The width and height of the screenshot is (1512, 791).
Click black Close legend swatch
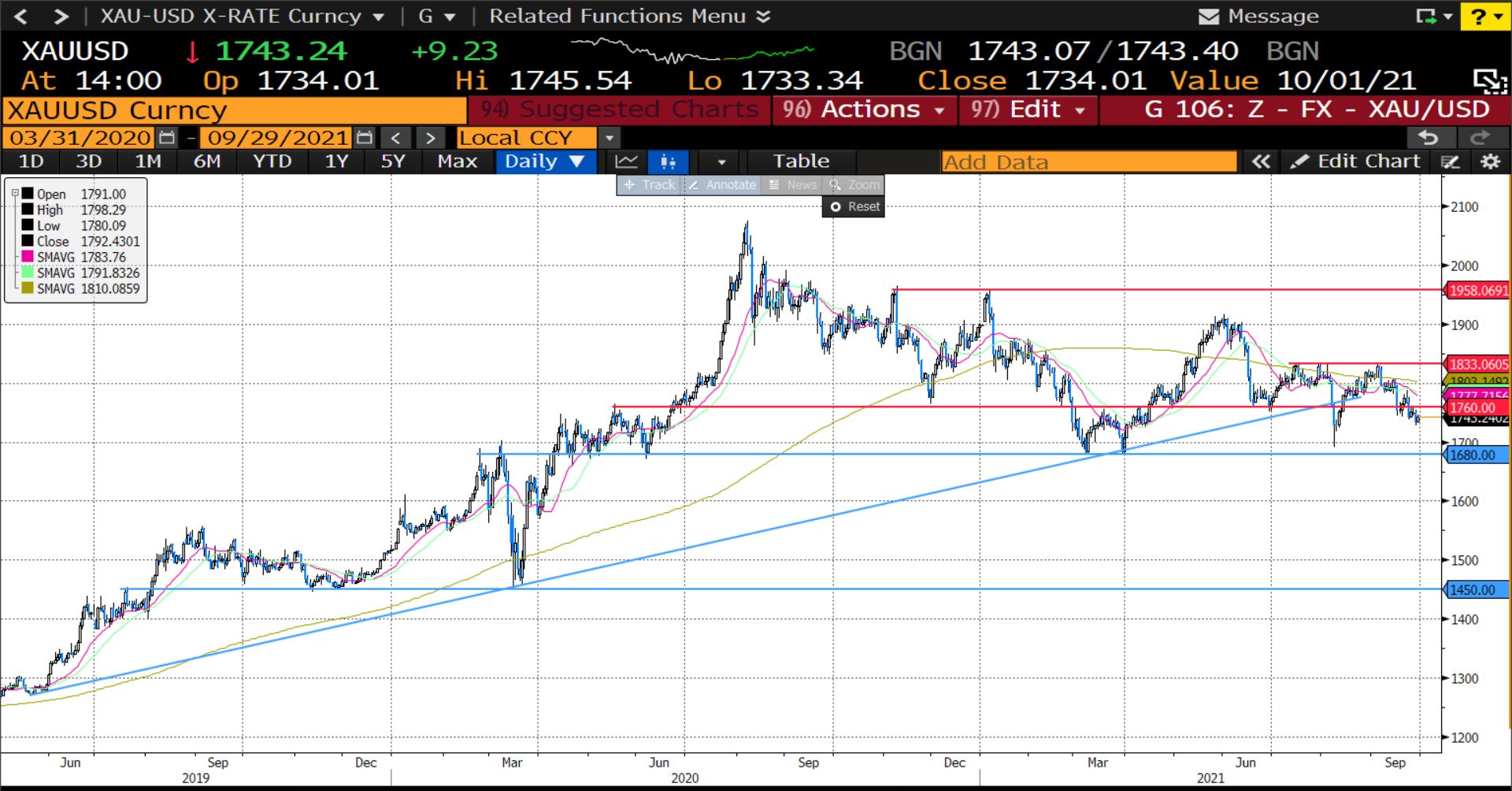(x=28, y=241)
